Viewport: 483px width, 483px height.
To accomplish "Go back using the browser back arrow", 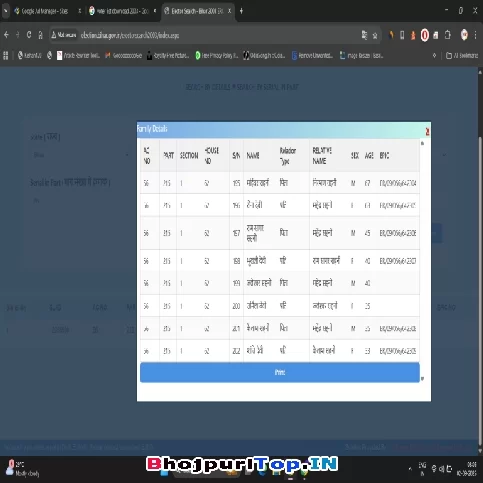I will [6, 35].
